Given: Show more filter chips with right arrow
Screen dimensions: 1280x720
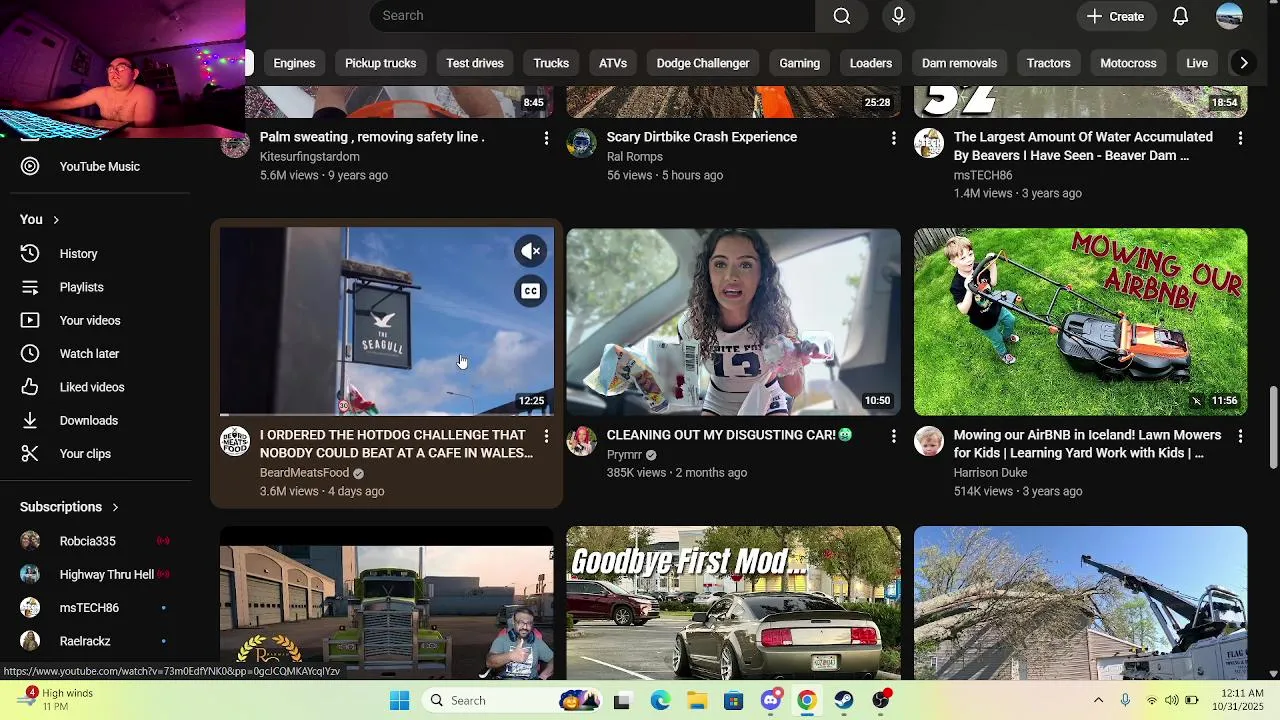Looking at the screenshot, I should tap(1243, 63).
